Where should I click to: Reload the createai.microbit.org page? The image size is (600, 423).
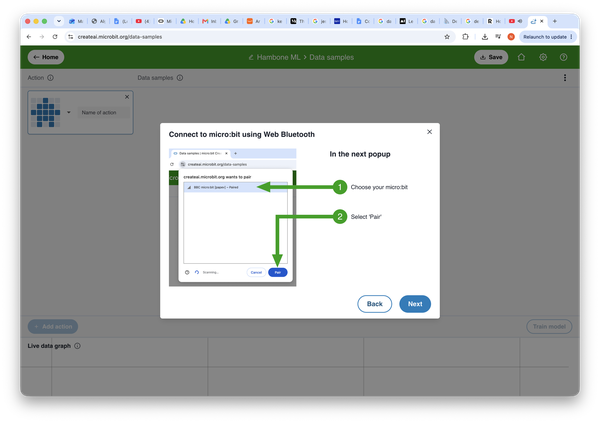pos(55,37)
